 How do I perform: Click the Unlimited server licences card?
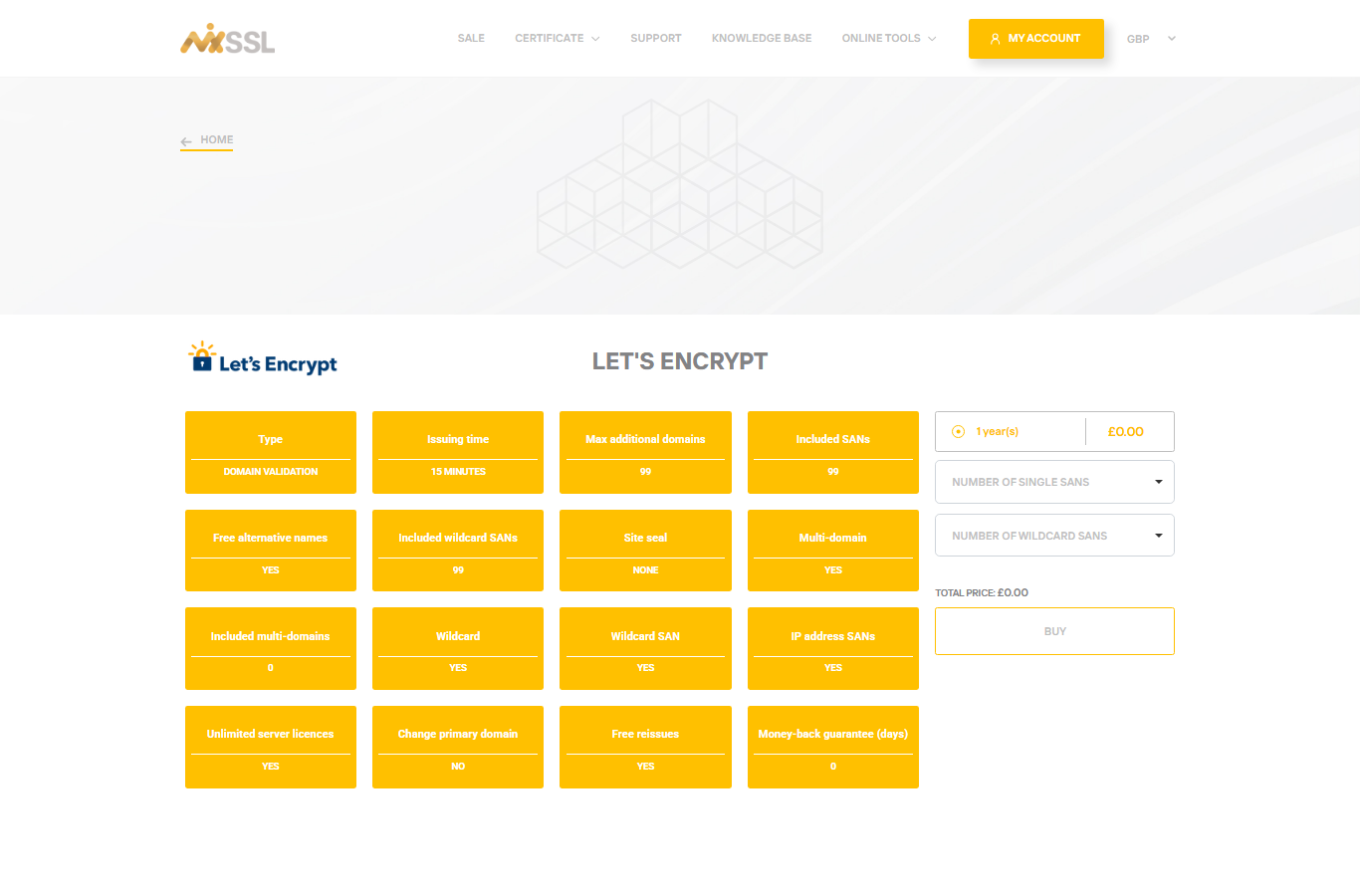point(271,747)
